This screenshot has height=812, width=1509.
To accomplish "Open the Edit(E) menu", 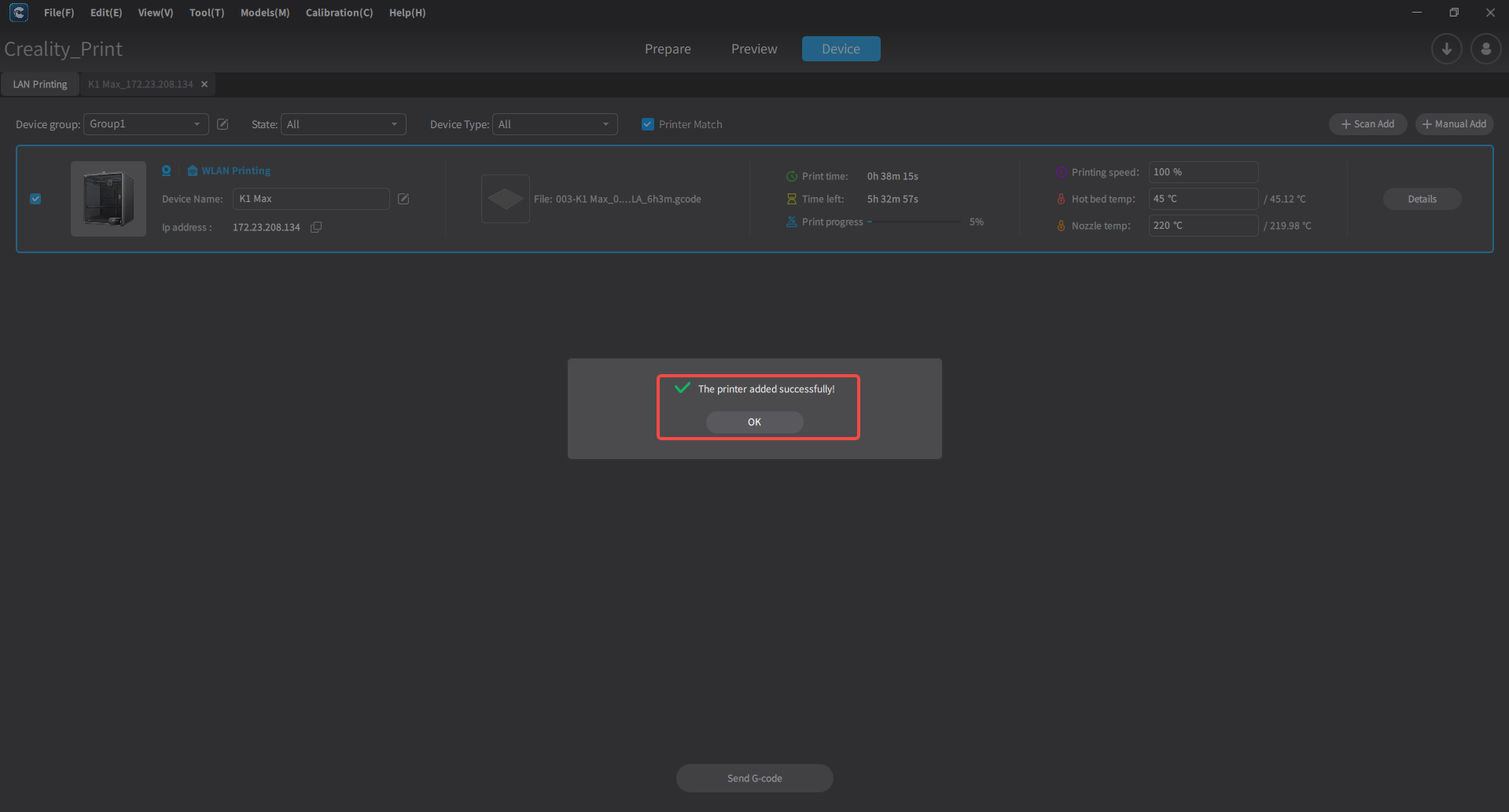I will [x=106, y=13].
